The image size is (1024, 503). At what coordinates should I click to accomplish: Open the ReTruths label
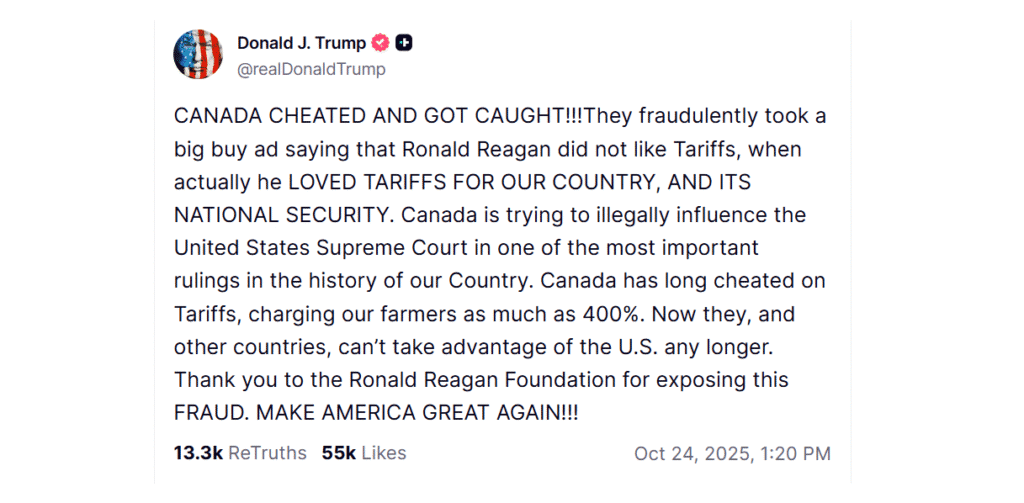[268, 453]
